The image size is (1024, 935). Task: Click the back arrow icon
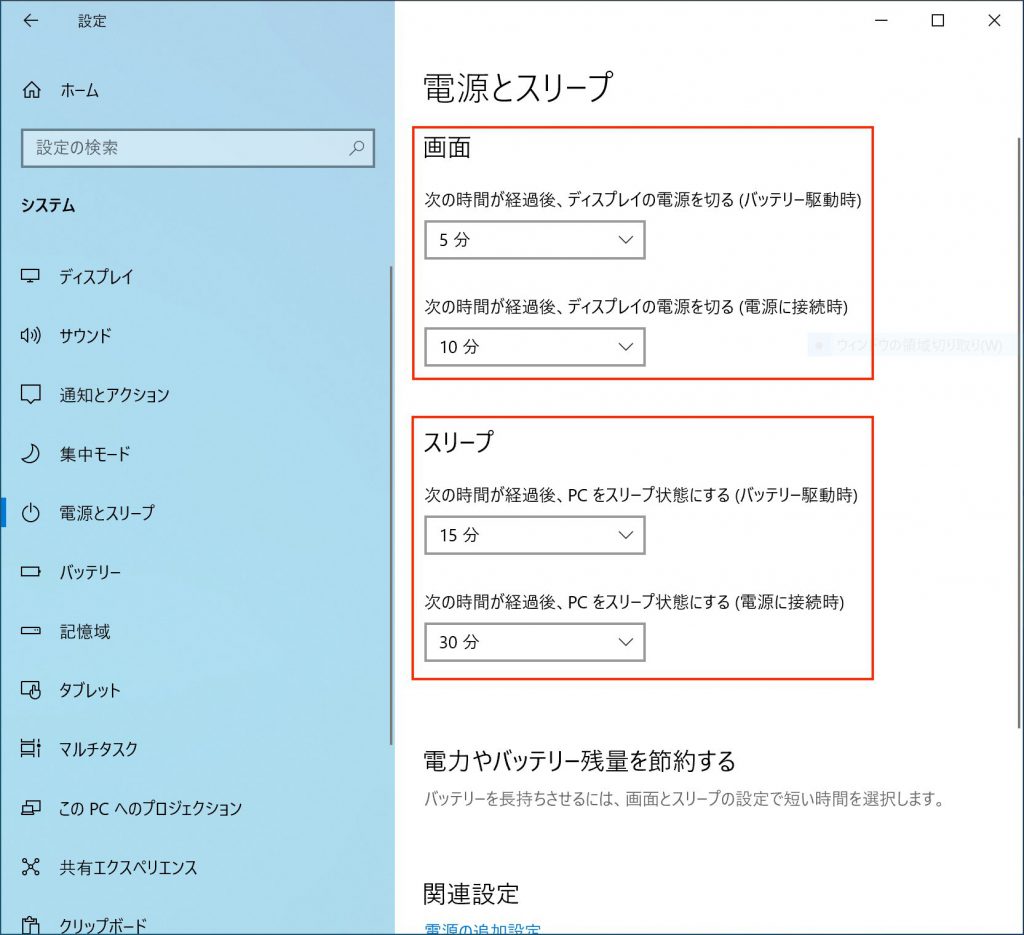point(31,21)
